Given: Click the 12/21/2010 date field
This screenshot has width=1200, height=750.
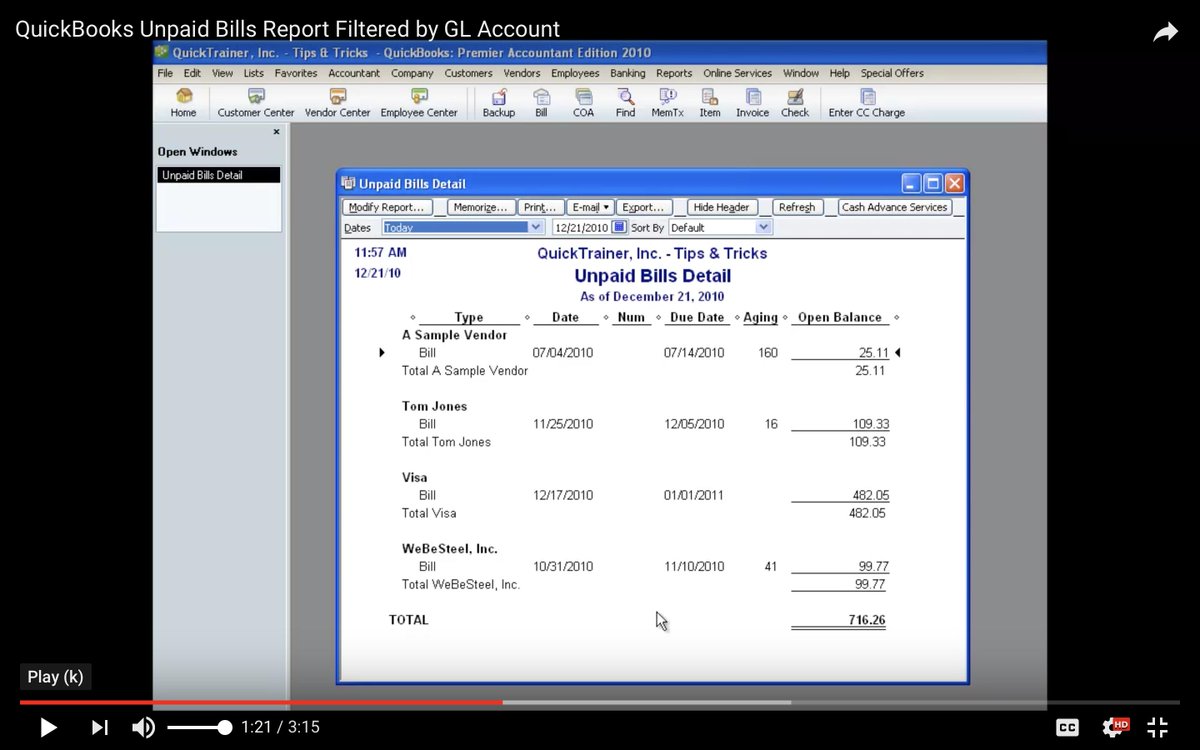Looking at the screenshot, I should click(581, 227).
